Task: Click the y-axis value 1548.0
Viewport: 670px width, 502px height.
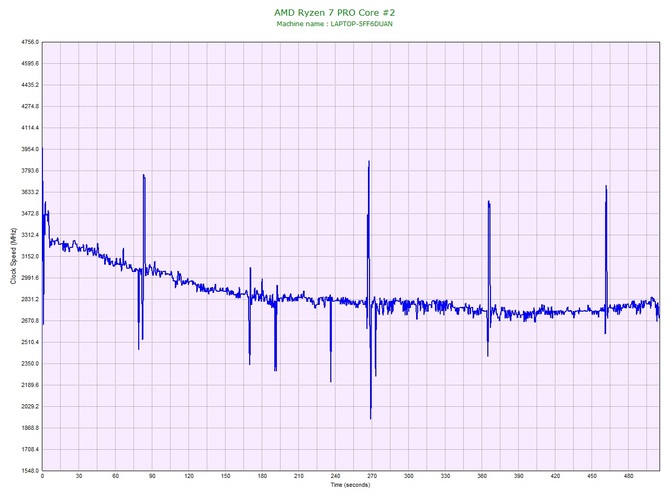Action: (x=30, y=471)
